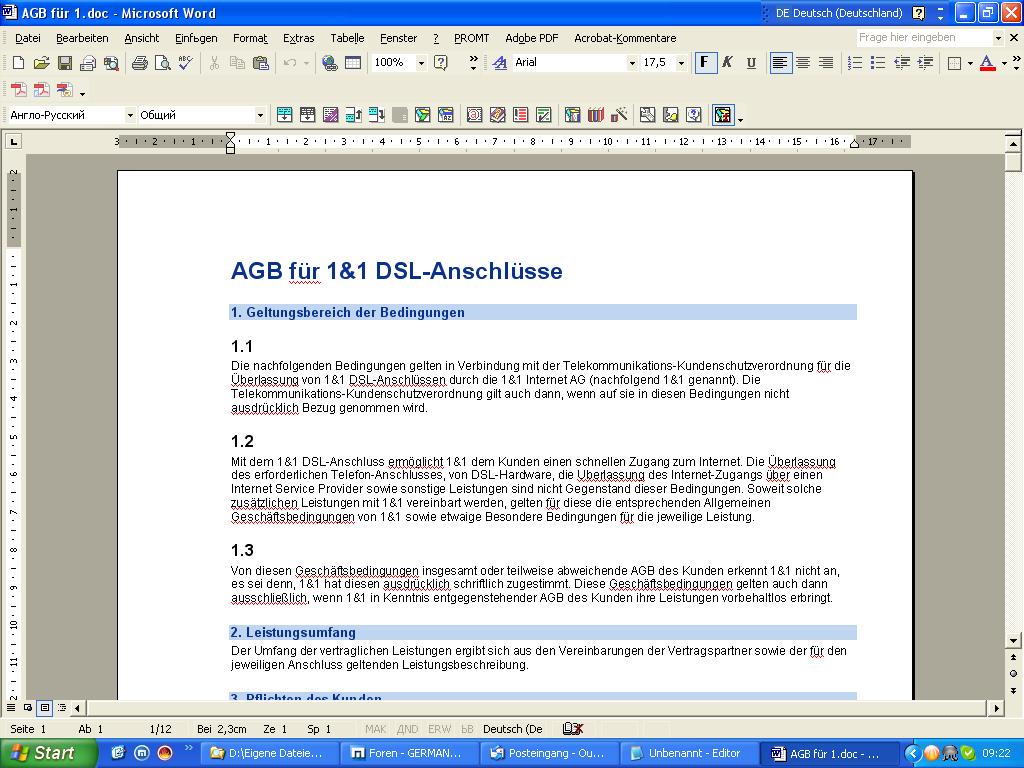Click the Convert to Adobe PDF icon
Viewport: 1024px width, 768px height.
click(18, 89)
